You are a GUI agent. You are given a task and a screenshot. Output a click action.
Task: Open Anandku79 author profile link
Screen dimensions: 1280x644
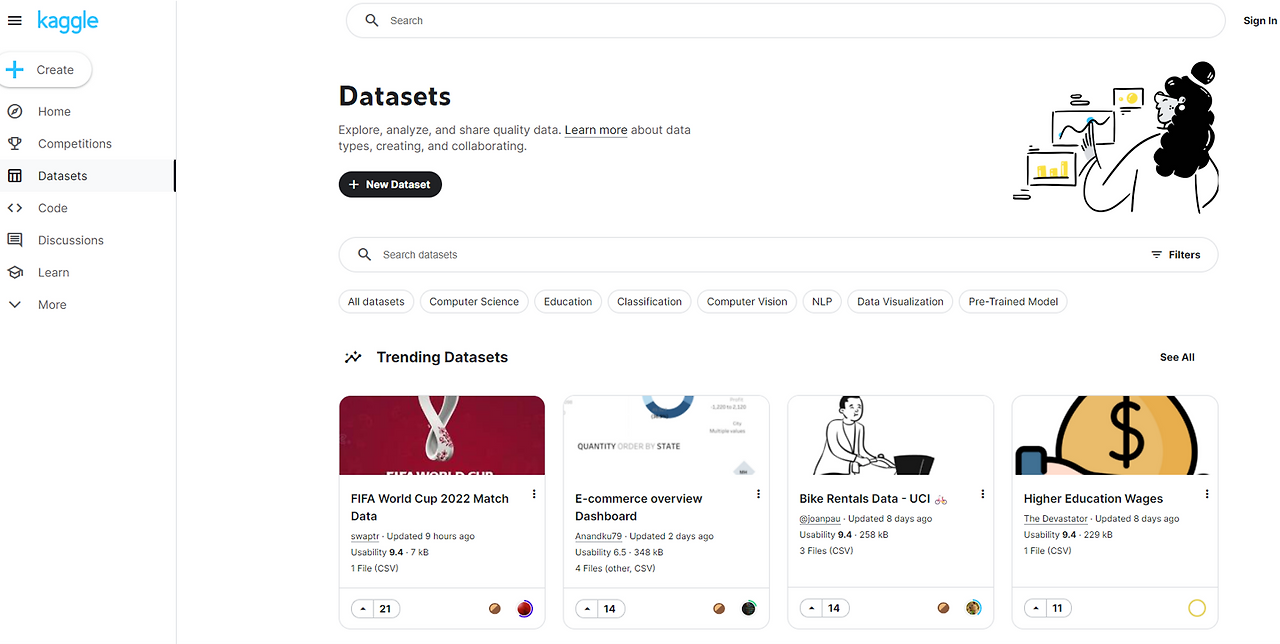pos(598,536)
